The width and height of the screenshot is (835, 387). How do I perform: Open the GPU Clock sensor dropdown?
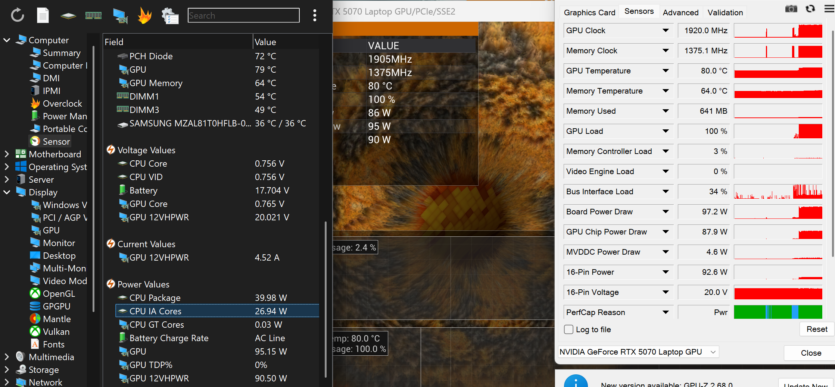click(665, 31)
